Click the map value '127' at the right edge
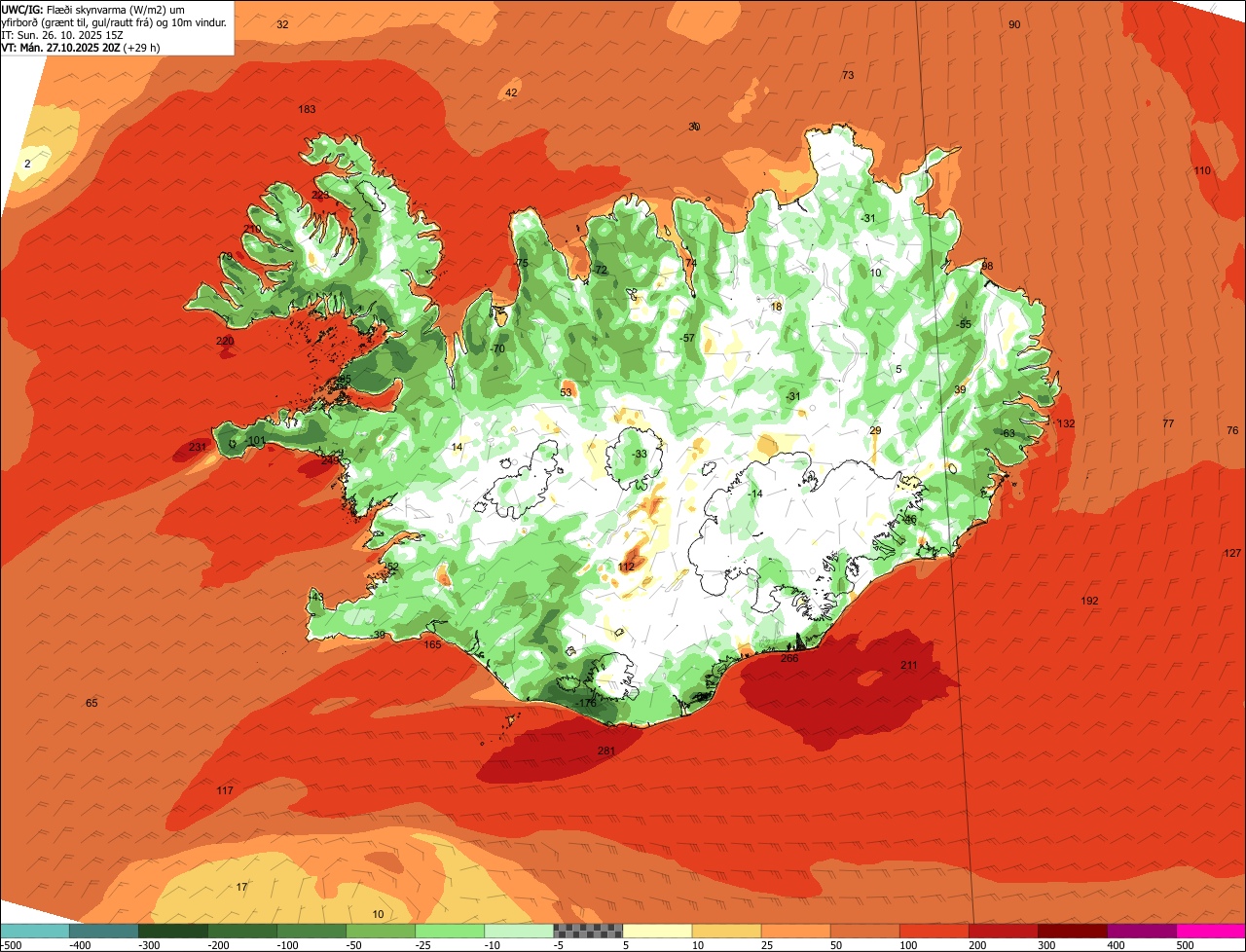This screenshot has width=1246, height=952. 1232,553
